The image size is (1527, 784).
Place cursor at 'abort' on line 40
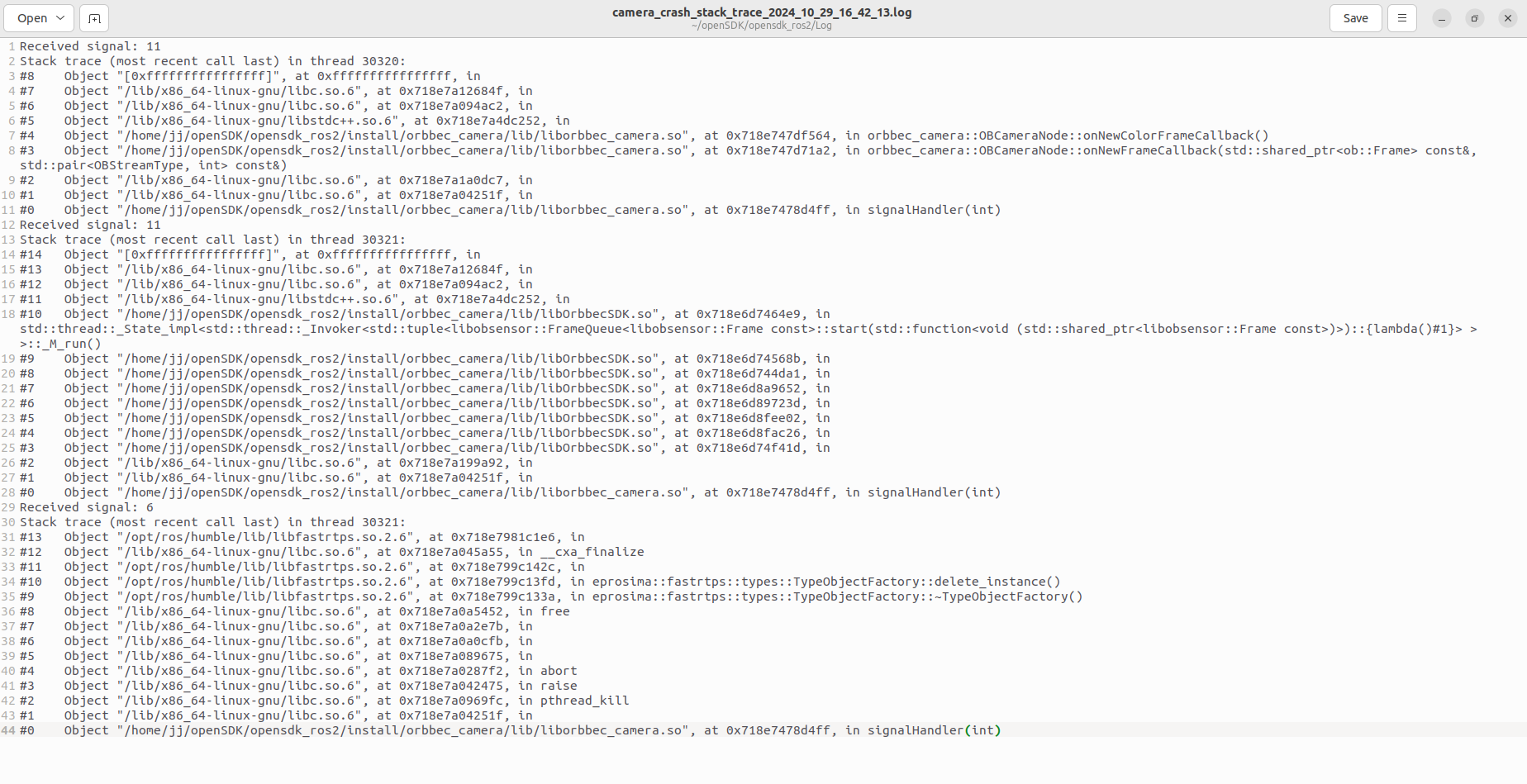[559, 671]
